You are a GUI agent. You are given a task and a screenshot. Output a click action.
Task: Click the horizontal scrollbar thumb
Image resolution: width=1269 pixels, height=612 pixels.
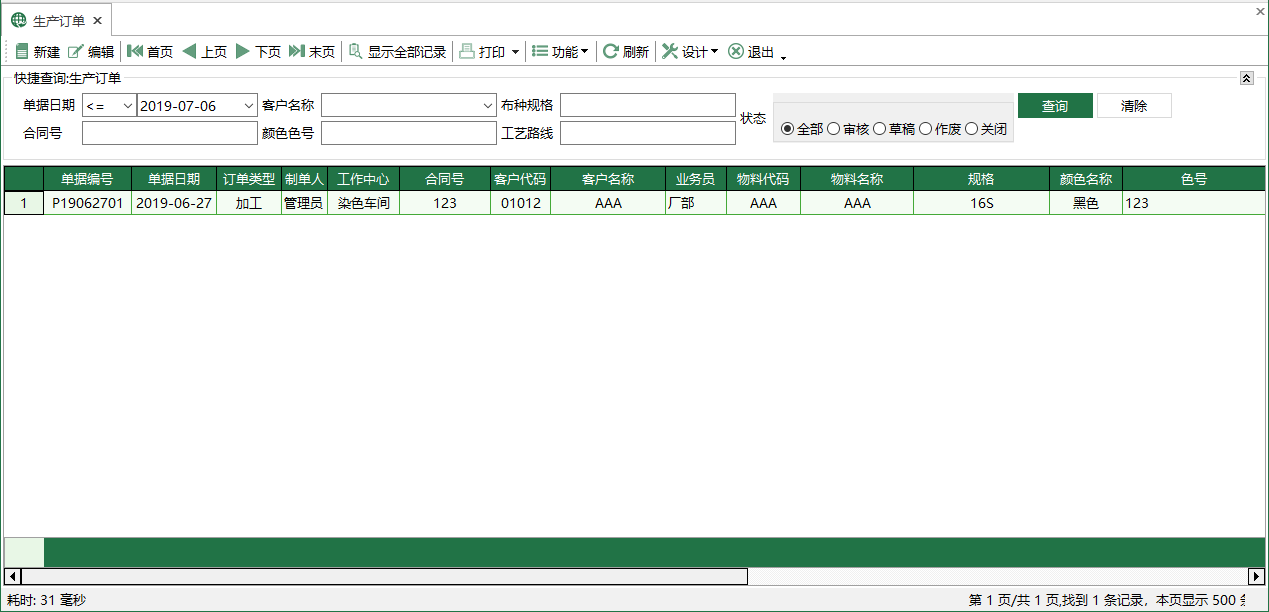[x=384, y=577]
